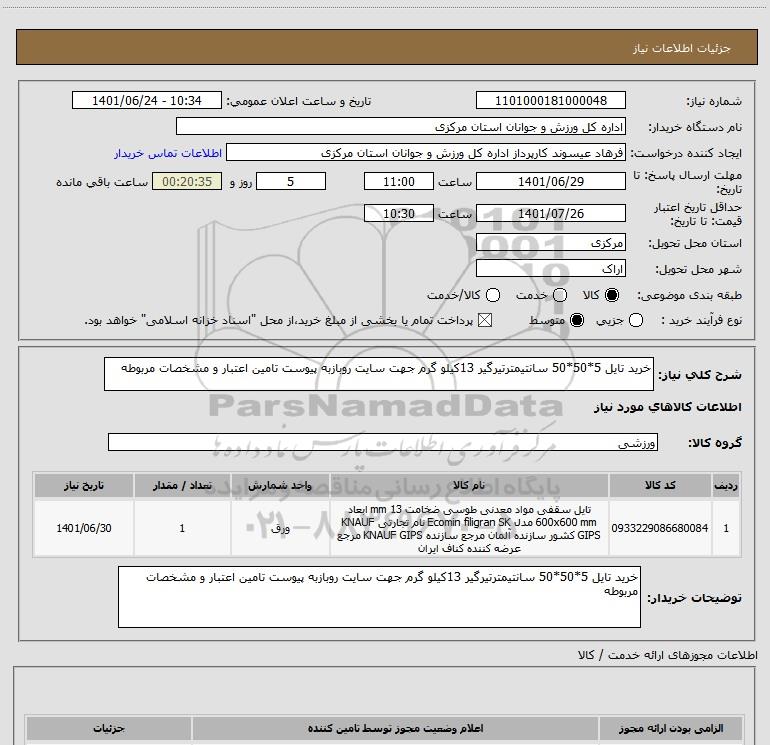
Task: Click the الزامی بودن ارائه مجوز column header
Action: pos(671,728)
